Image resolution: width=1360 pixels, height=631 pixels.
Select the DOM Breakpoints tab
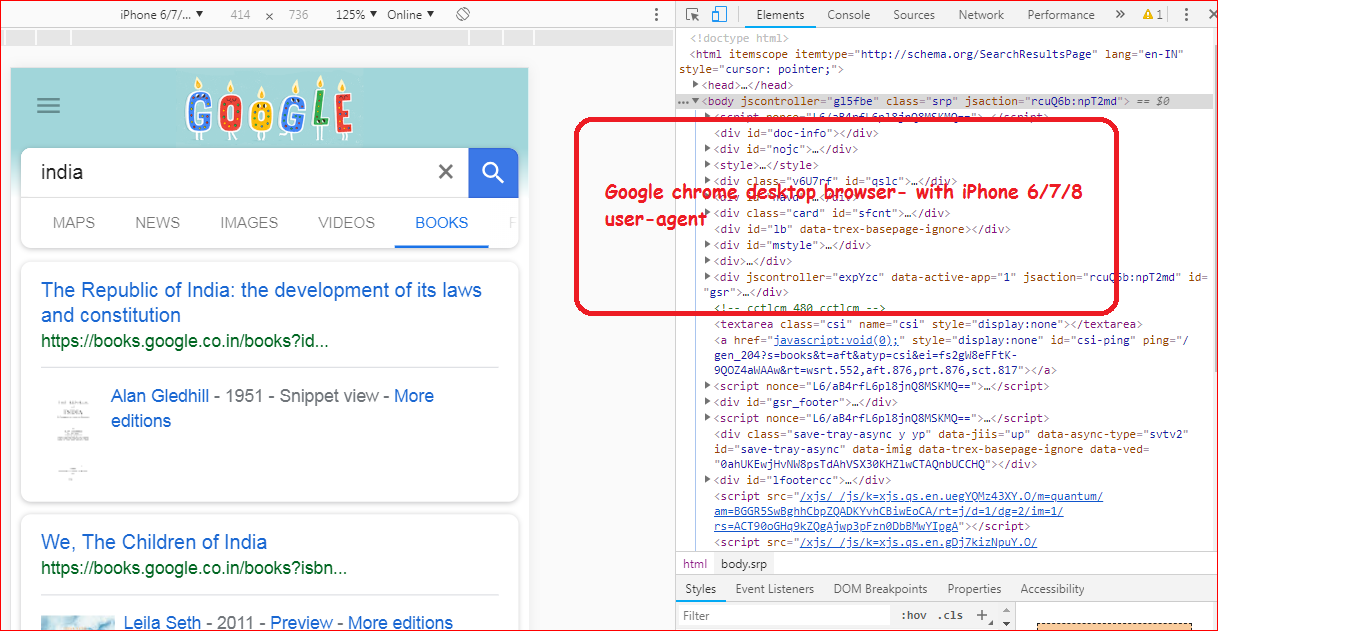[881, 589]
